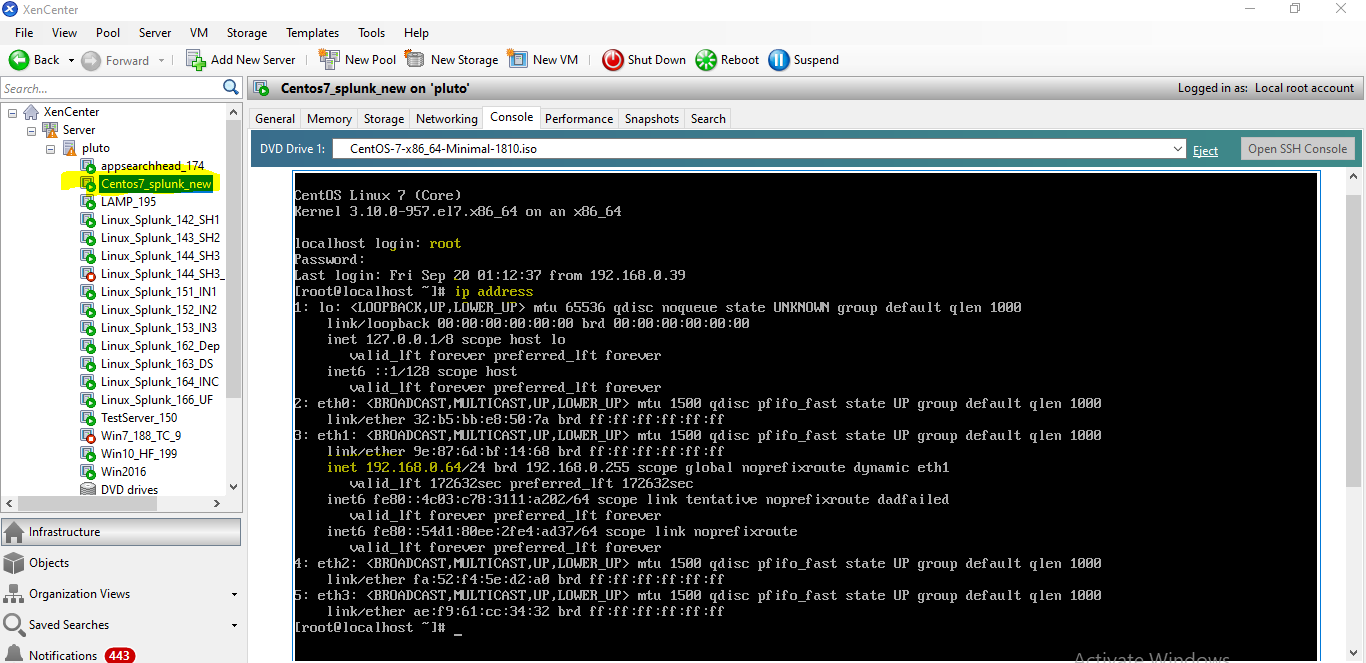Select Centos7_splunk_new in the tree
Image resolution: width=1366 pixels, height=663 pixels.
coord(156,184)
